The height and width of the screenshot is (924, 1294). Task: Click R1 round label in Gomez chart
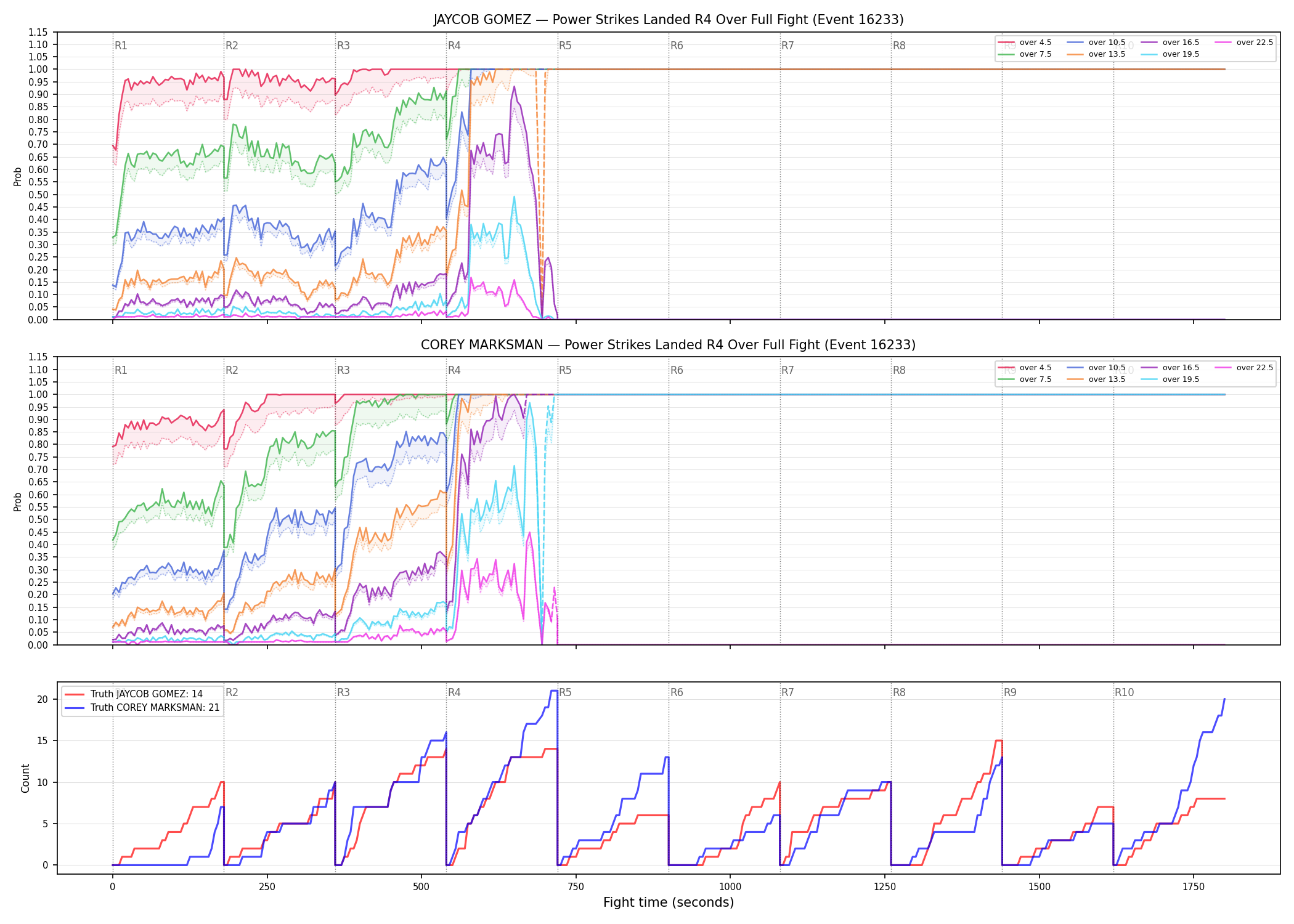coord(121,46)
